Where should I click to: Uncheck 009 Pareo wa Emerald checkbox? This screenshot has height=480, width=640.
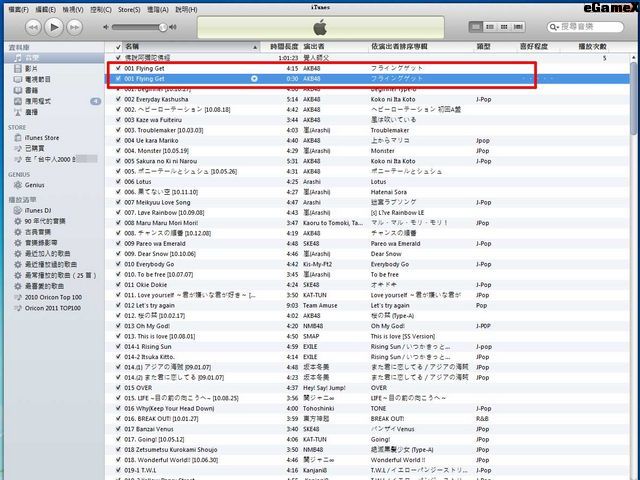click(x=118, y=244)
